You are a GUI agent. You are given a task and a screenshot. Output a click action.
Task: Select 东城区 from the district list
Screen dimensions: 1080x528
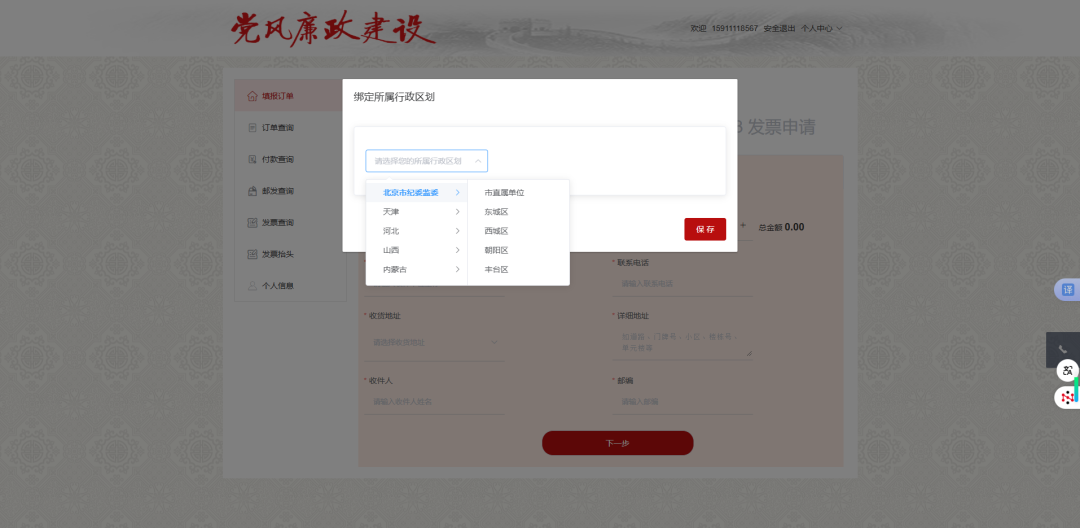click(x=496, y=212)
